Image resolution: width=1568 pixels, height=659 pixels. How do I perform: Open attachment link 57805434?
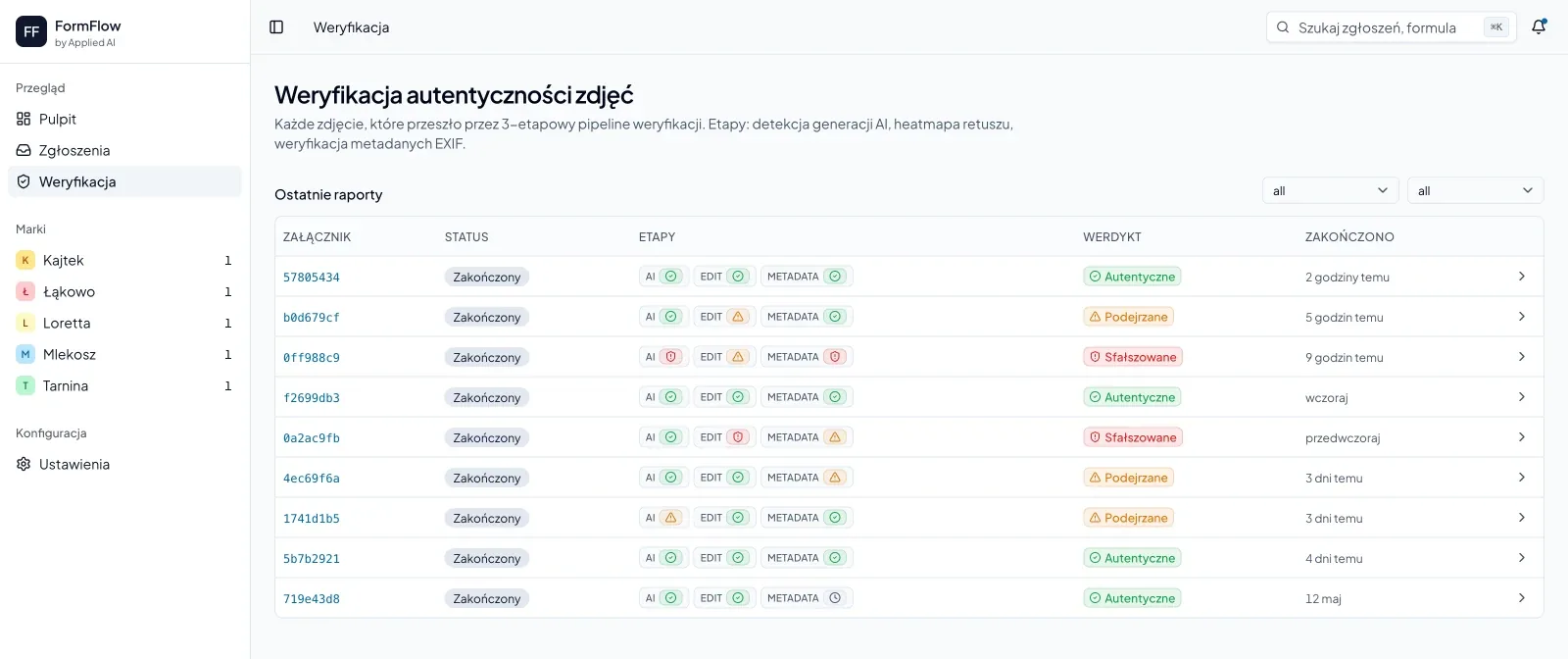[x=312, y=278]
